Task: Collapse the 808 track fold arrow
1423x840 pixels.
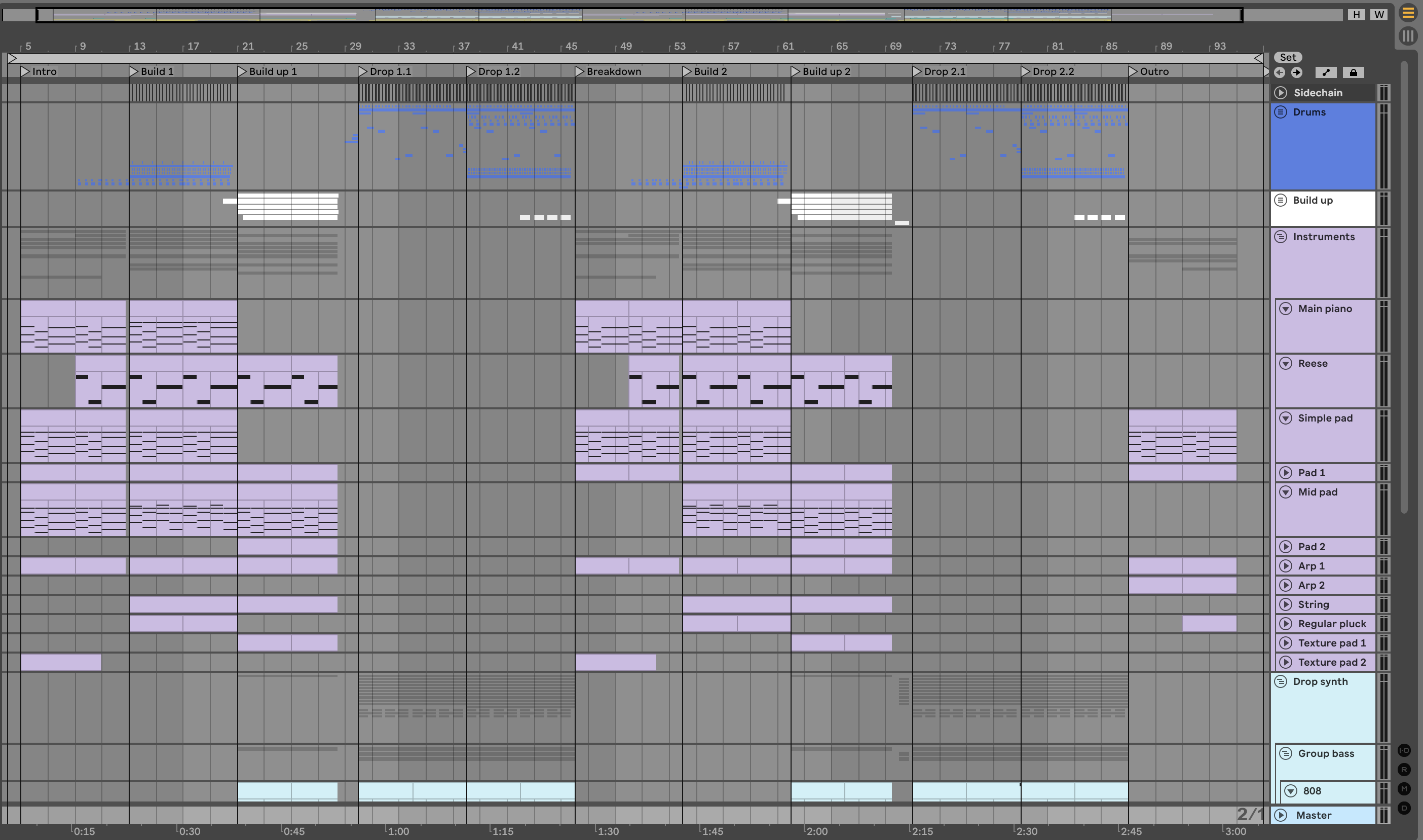Action: 1291,791
